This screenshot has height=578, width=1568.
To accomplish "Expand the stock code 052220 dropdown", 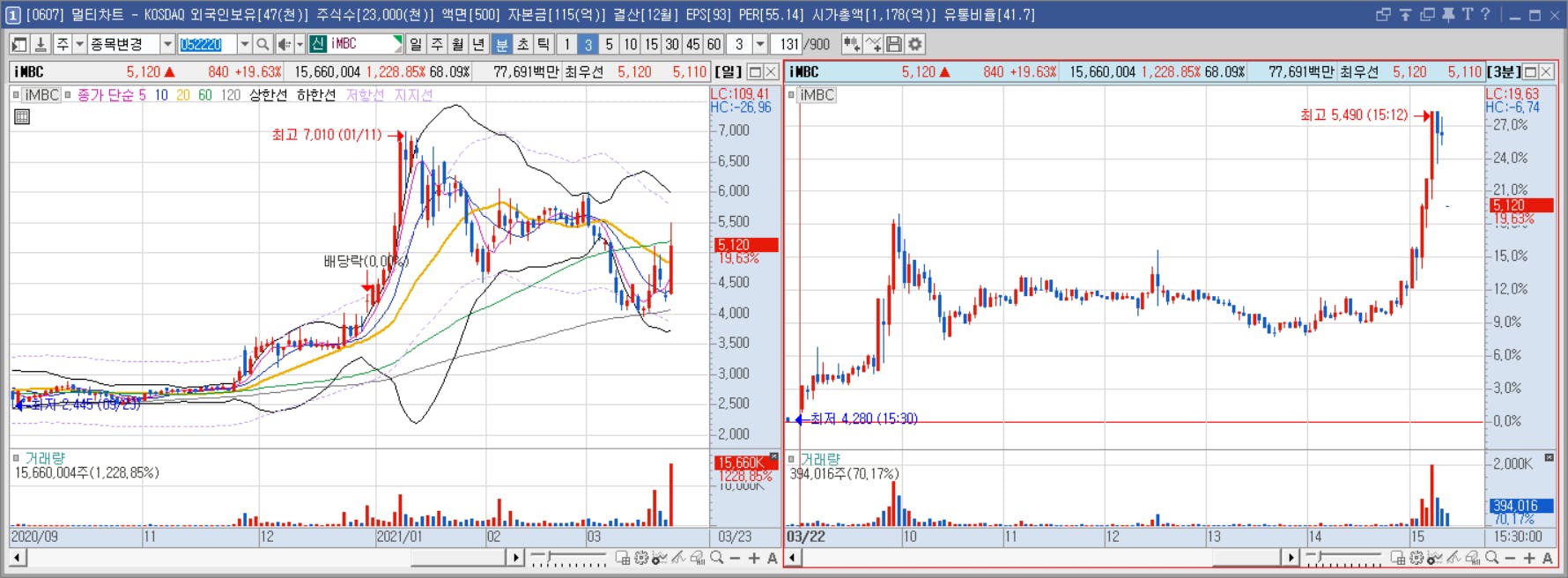I will pyautogui.click(x=245, y=44).
